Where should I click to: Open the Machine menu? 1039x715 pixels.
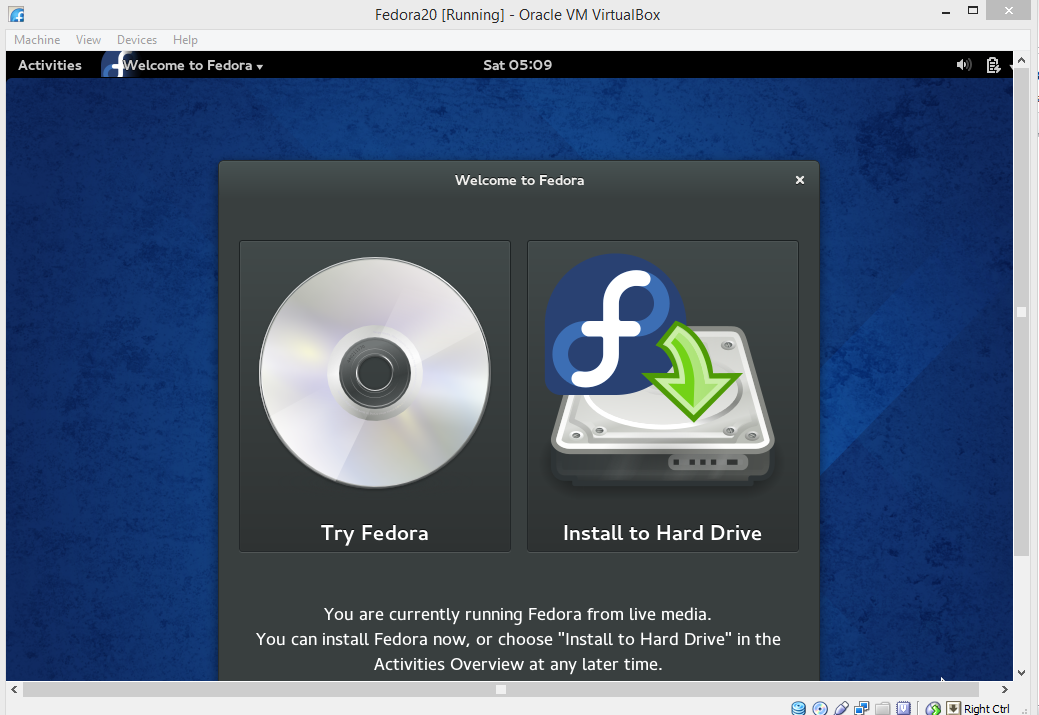point(37,40)
